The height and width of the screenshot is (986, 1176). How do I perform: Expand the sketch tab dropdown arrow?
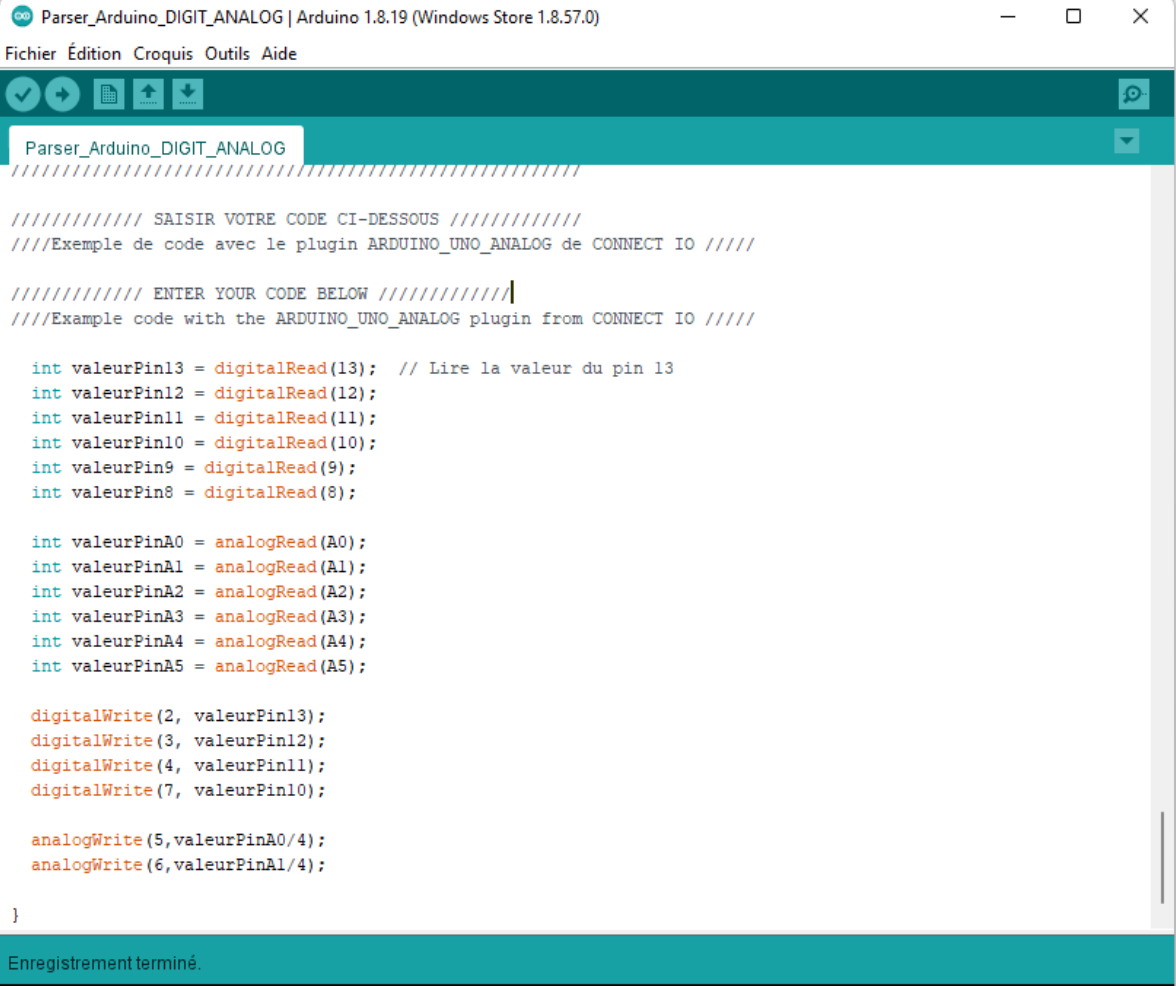pyautogui.click(x=1126, y=142)
